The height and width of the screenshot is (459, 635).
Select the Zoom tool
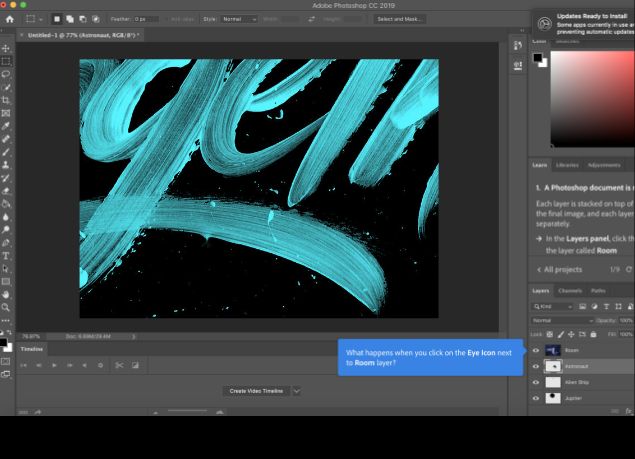[6, 308]
